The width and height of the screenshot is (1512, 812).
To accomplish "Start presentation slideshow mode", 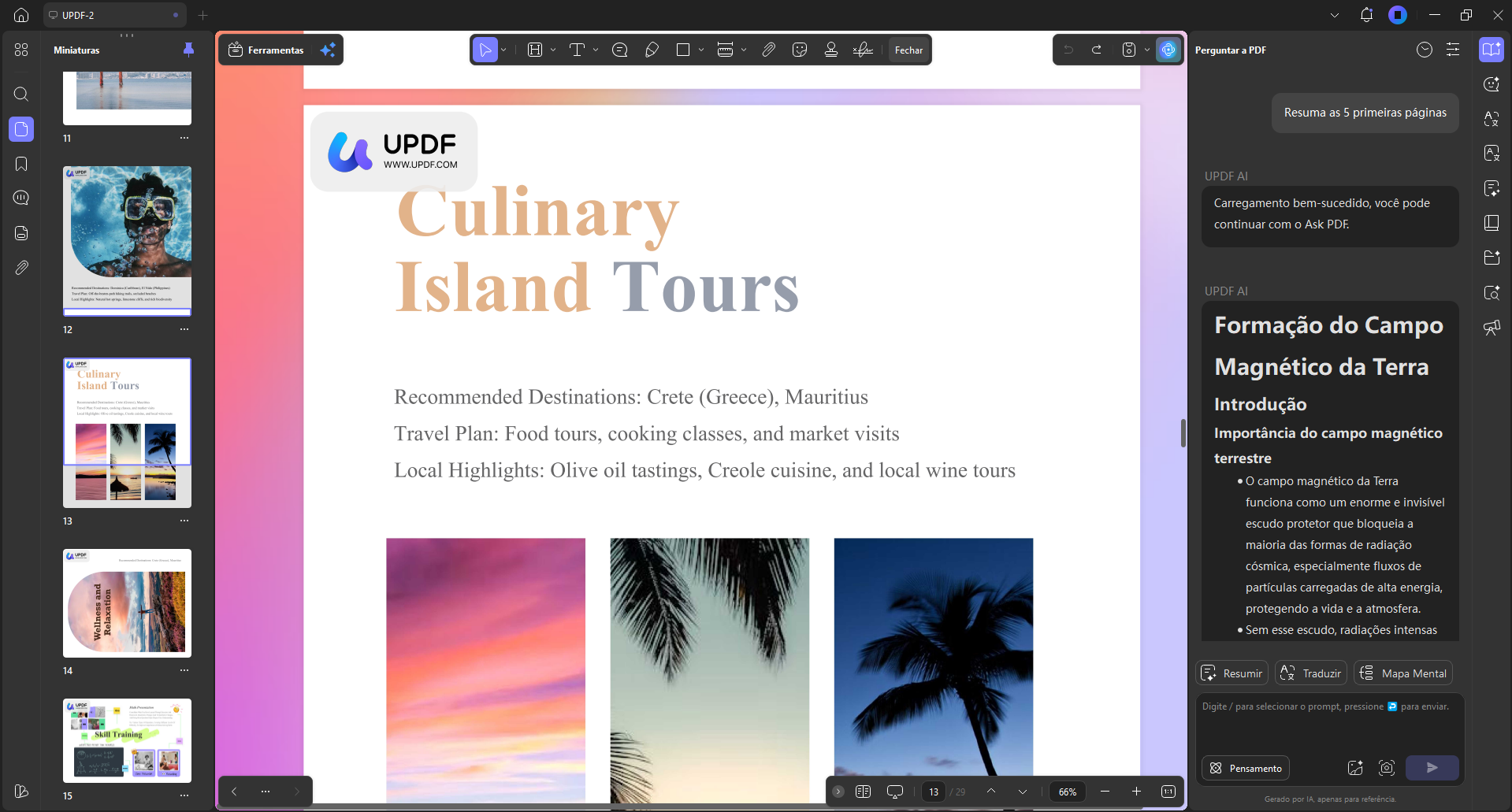I will coord(895,792).
